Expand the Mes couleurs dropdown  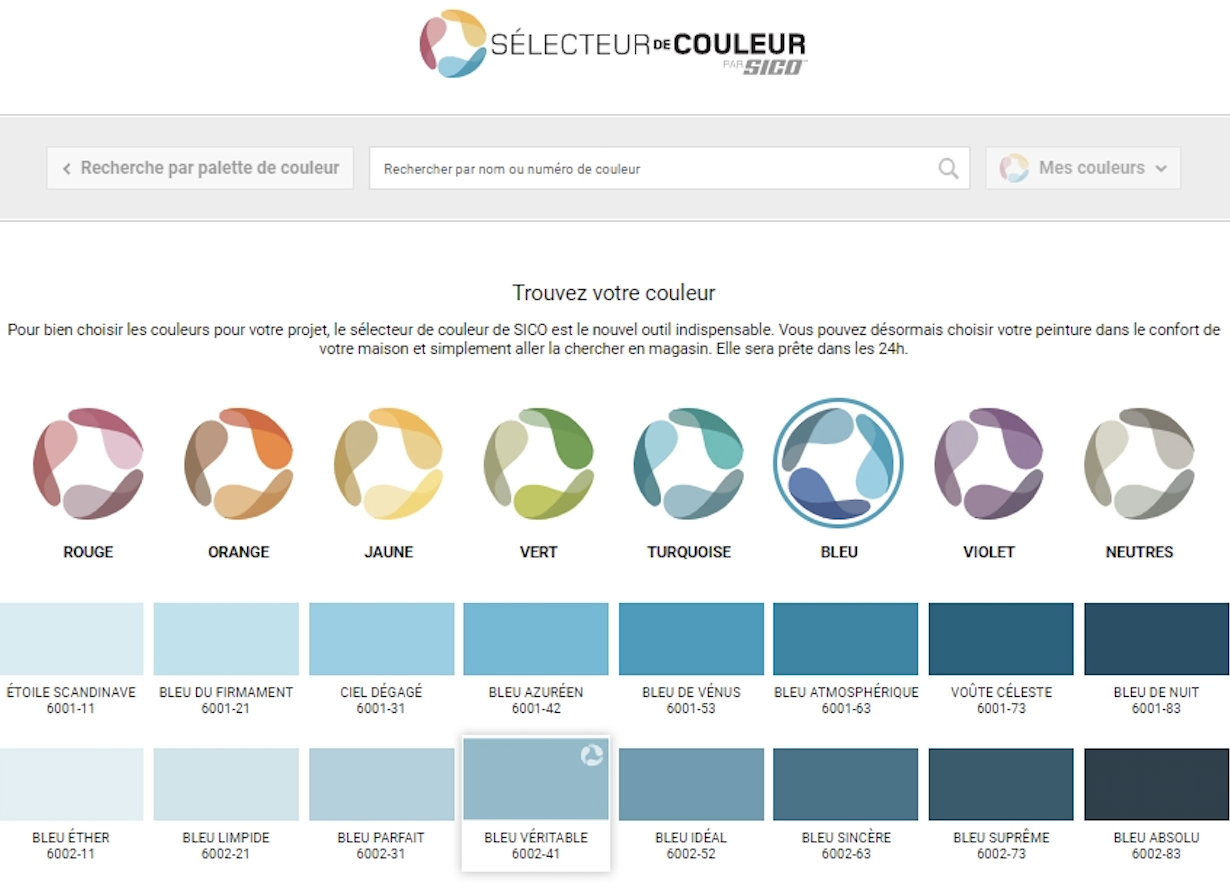click(1083, 168)
